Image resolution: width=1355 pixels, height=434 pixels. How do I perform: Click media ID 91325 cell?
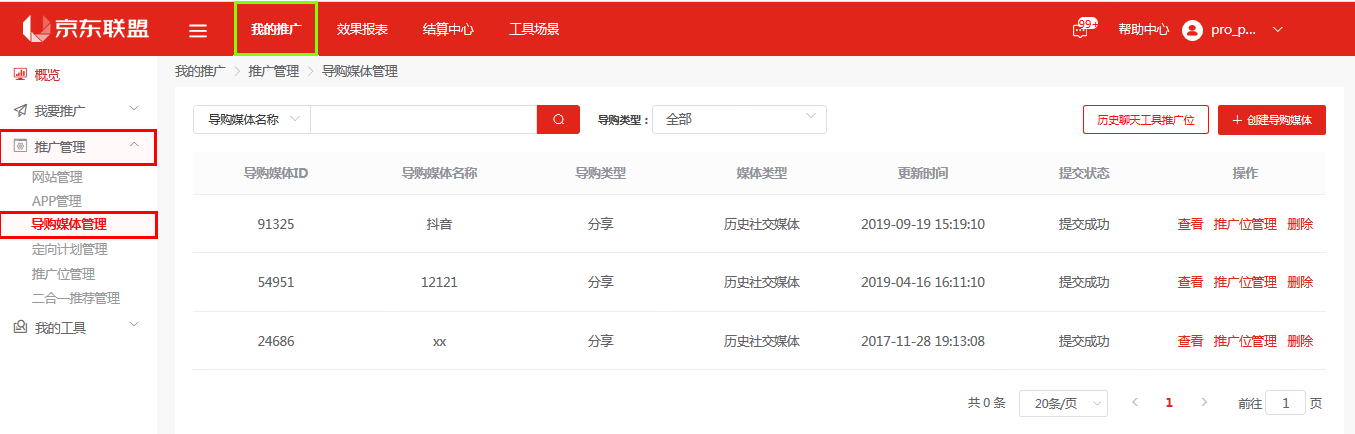pyautogui.click(x=276, y=224)
